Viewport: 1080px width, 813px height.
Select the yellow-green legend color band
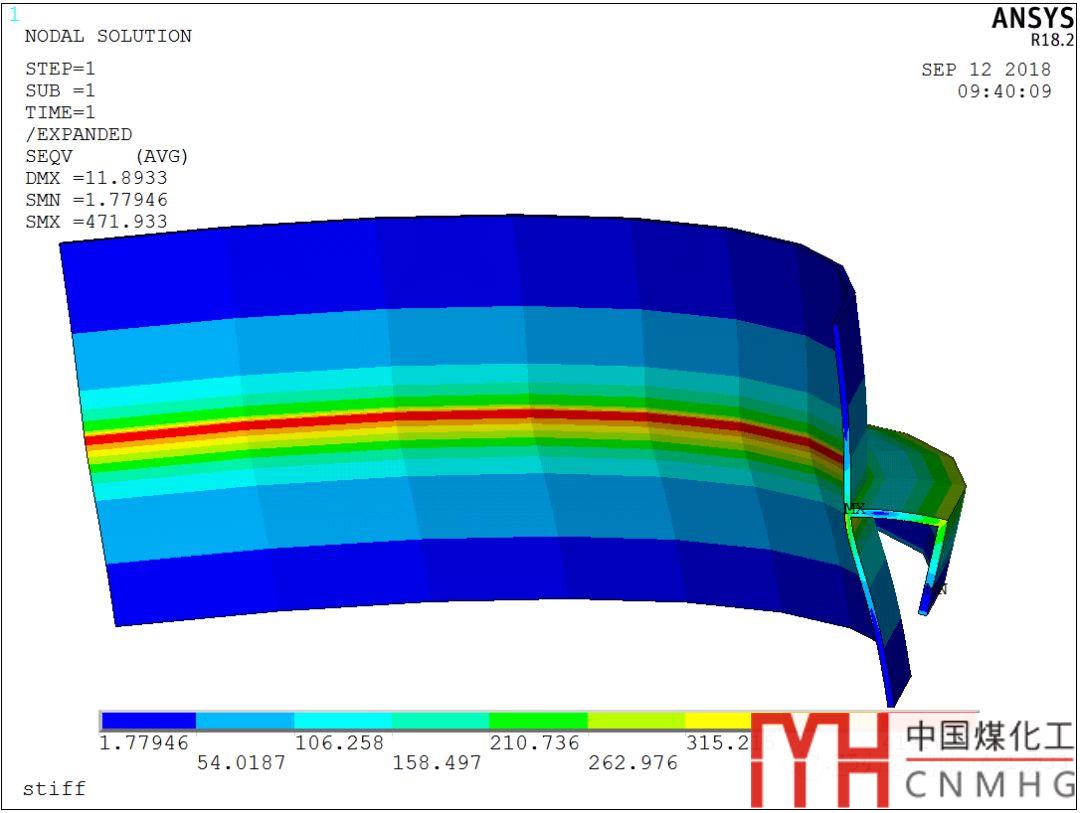tap(636, 721)
